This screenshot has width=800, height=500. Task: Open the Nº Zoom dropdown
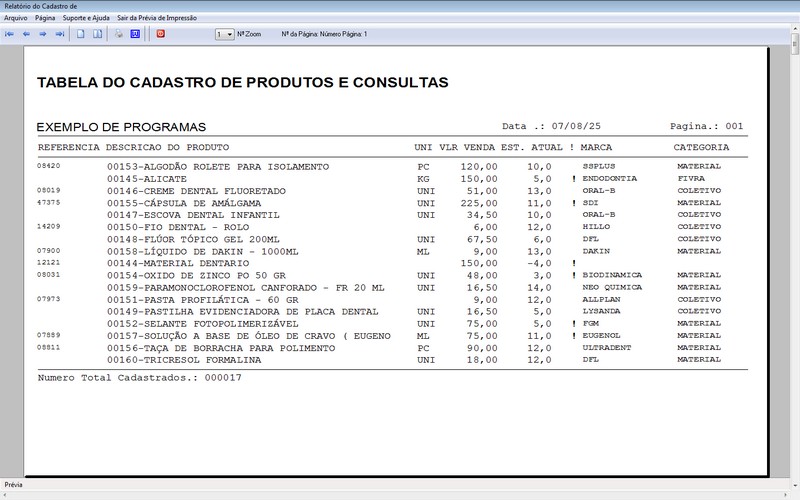[x=224, y=34]
